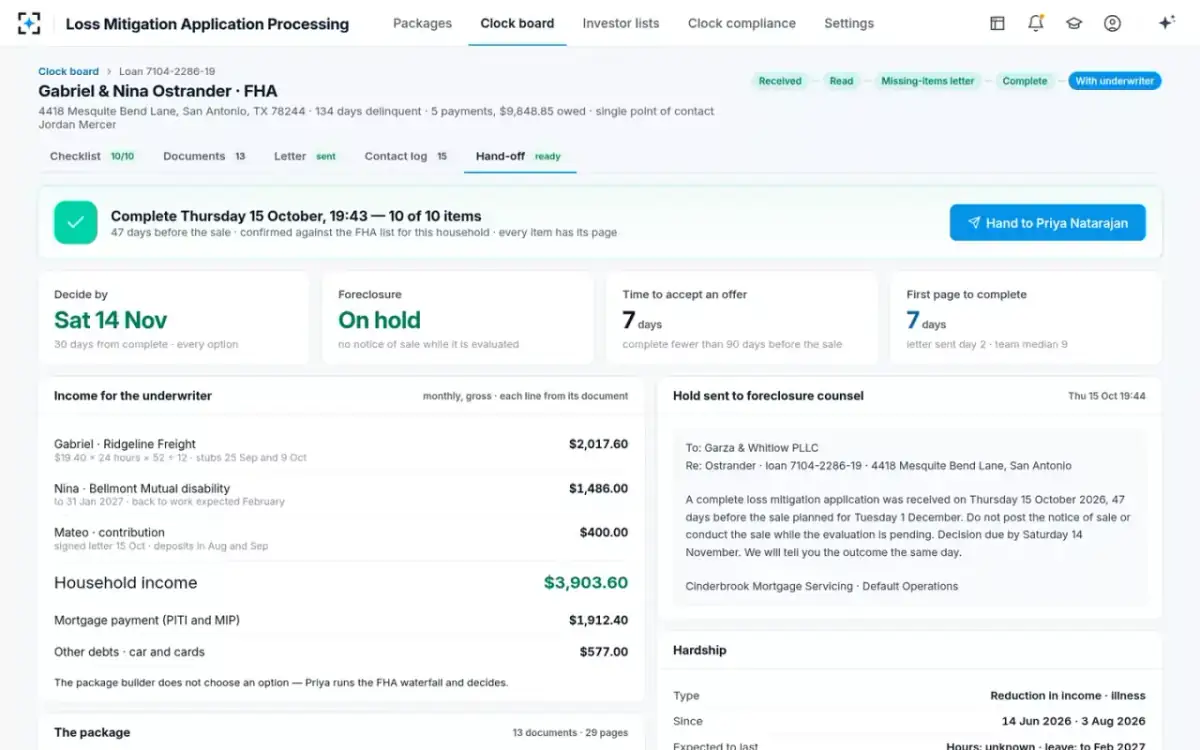1200x750 pixels.
Task: Click the Other debts · car and cards row
Action: coord(341,652)
